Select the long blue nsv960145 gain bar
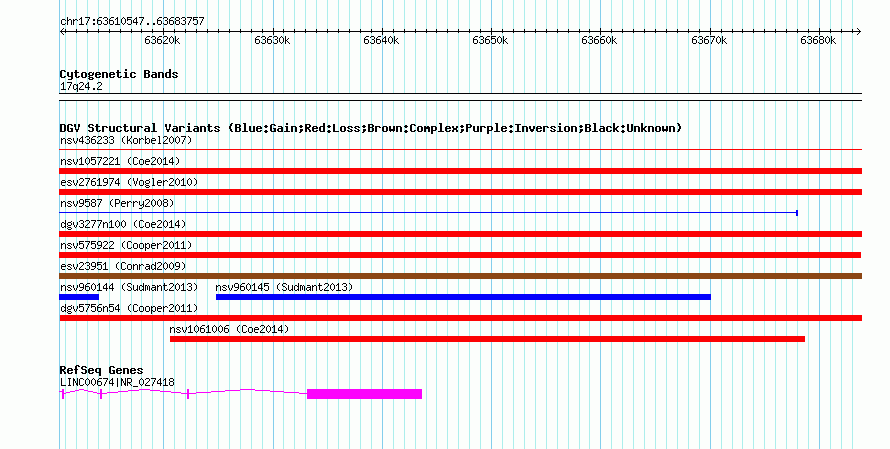This screenshot has width=890, height=449. point(463,297)
